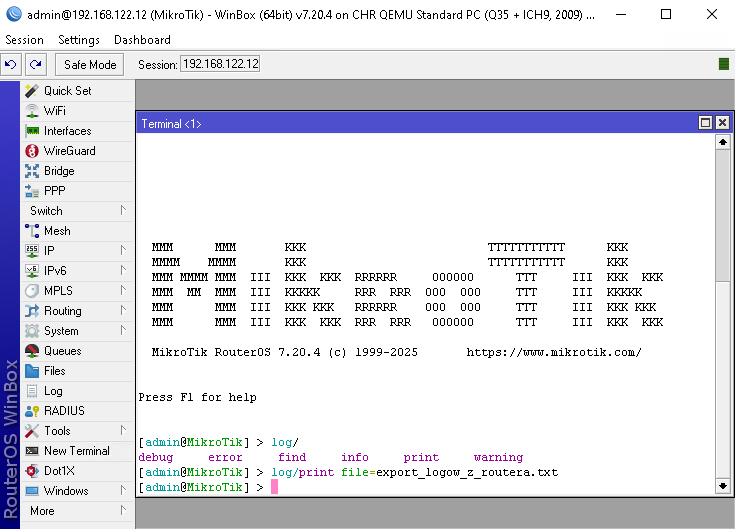The height and width of the screenshot is (529, 735).
Task: Open the Log icon
Action: [x=32, y=391]
